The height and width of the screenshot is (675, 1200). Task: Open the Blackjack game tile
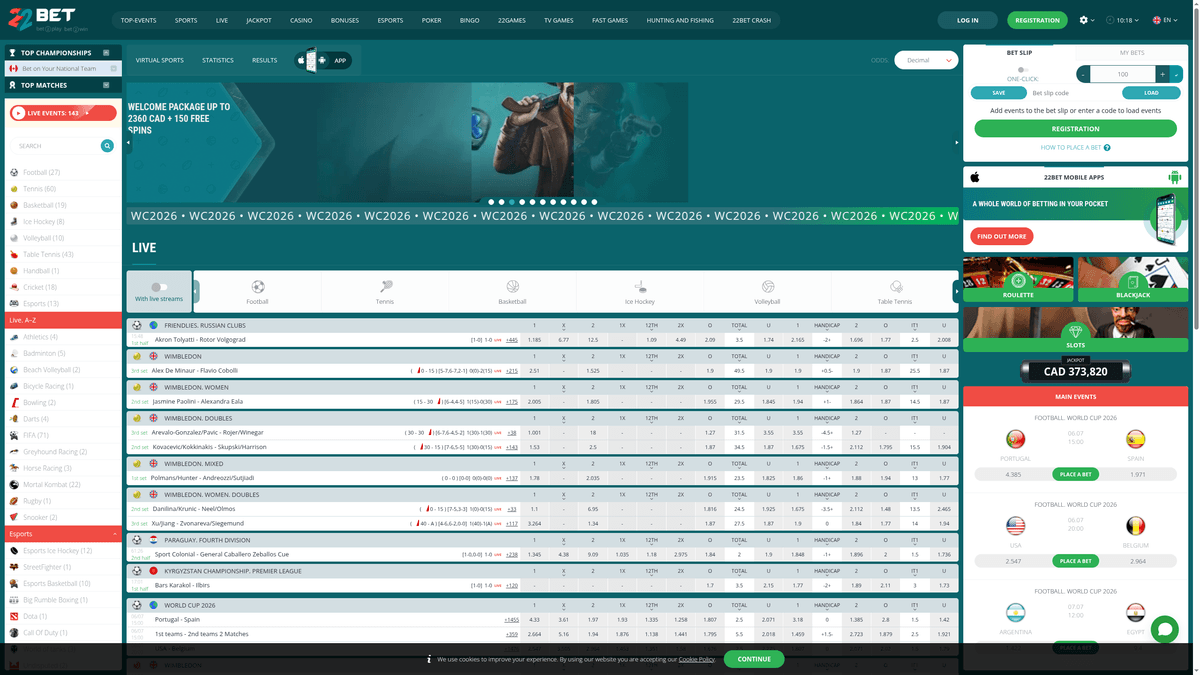pyautogui.click(x=1133, y=280)
